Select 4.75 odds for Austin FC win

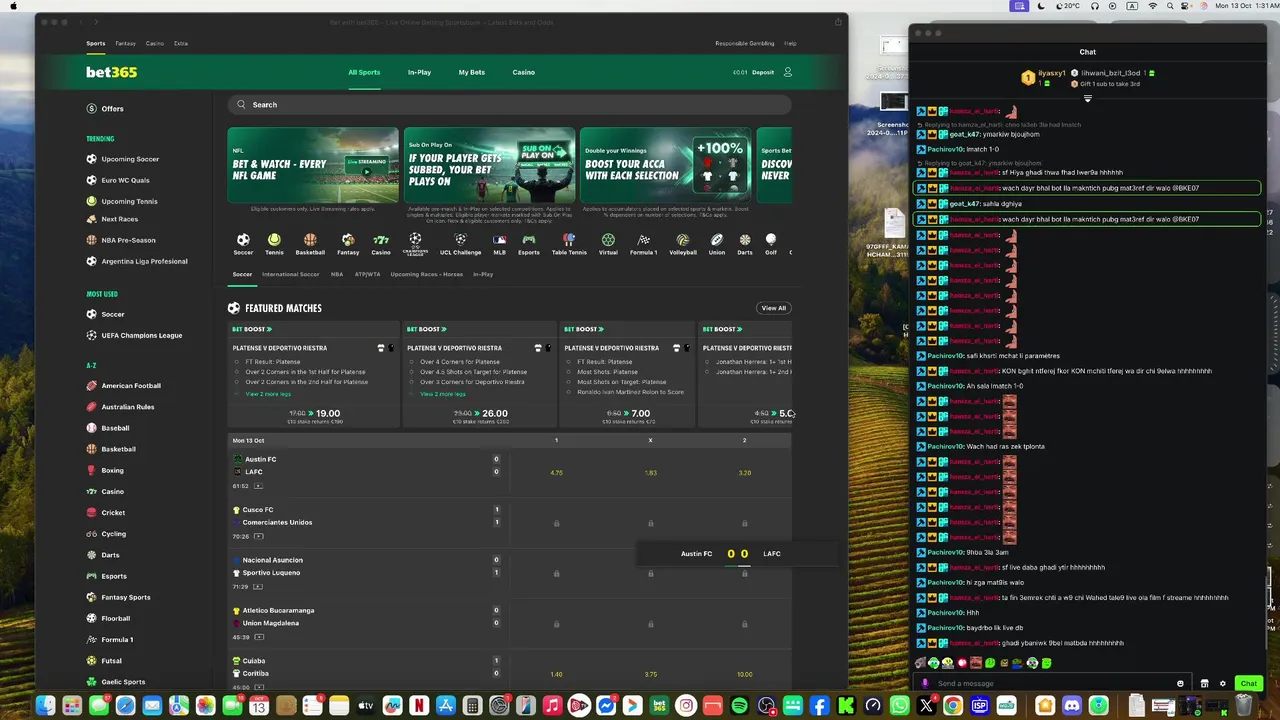556,472
